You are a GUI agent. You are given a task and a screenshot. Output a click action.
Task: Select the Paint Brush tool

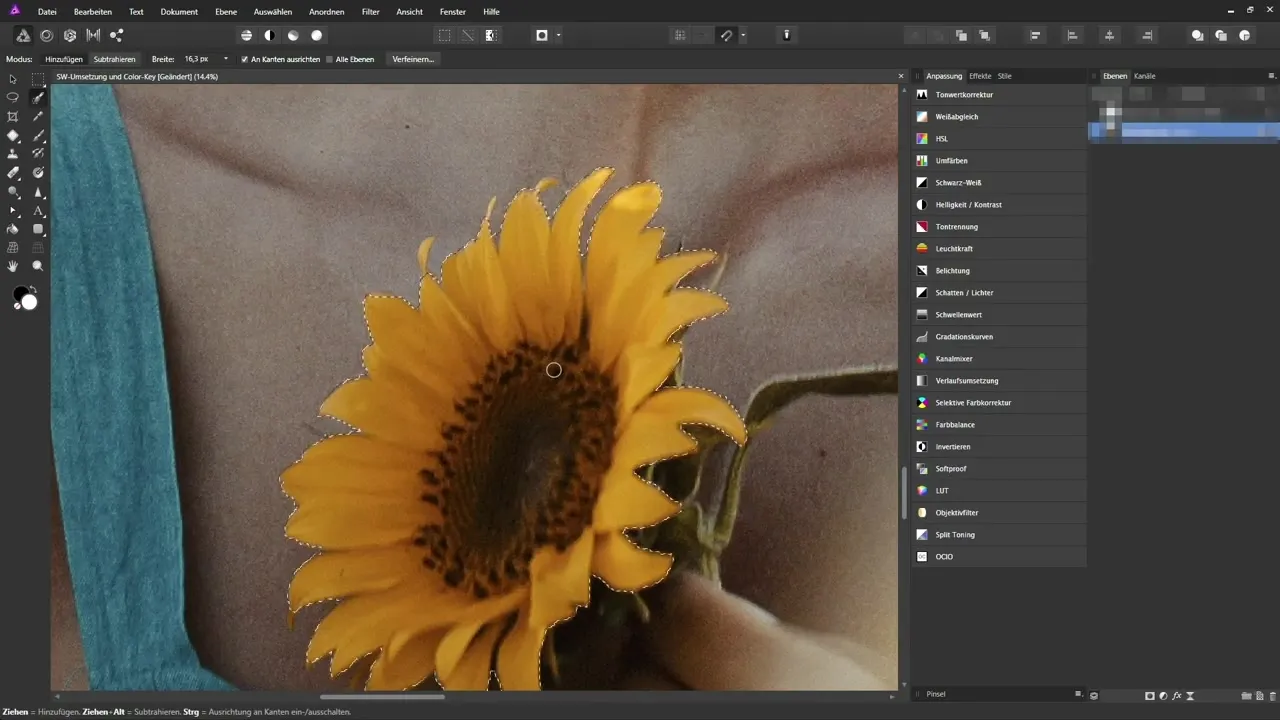tap(38, 135)
